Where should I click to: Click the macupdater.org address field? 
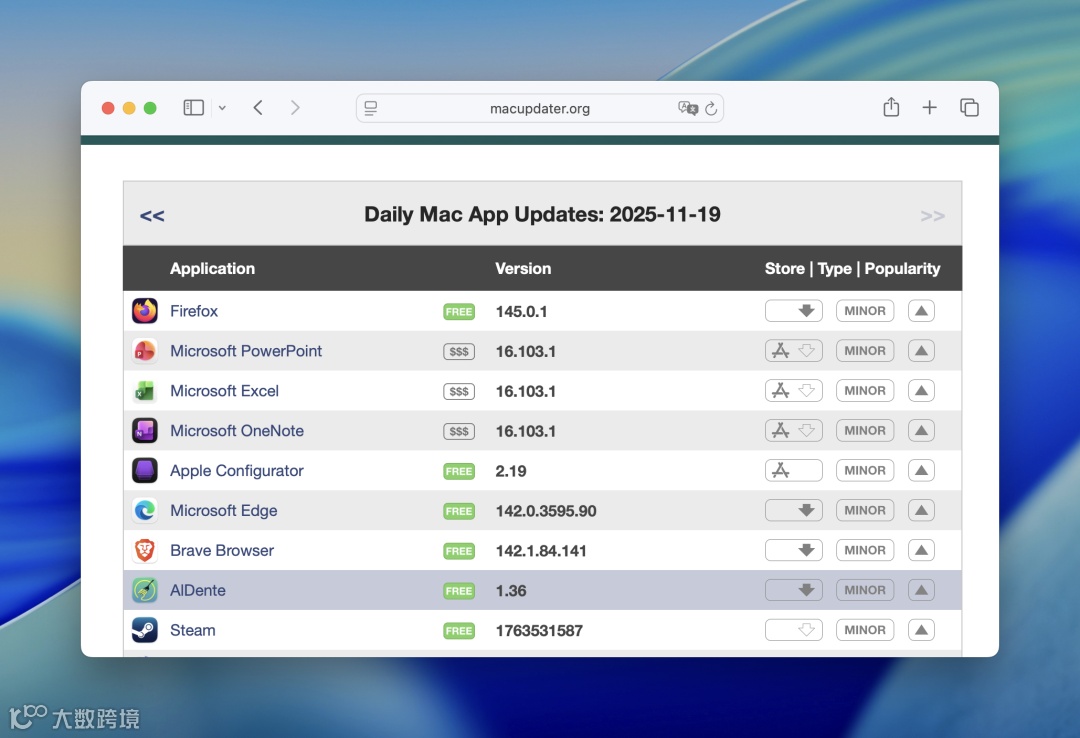[539, 108]
